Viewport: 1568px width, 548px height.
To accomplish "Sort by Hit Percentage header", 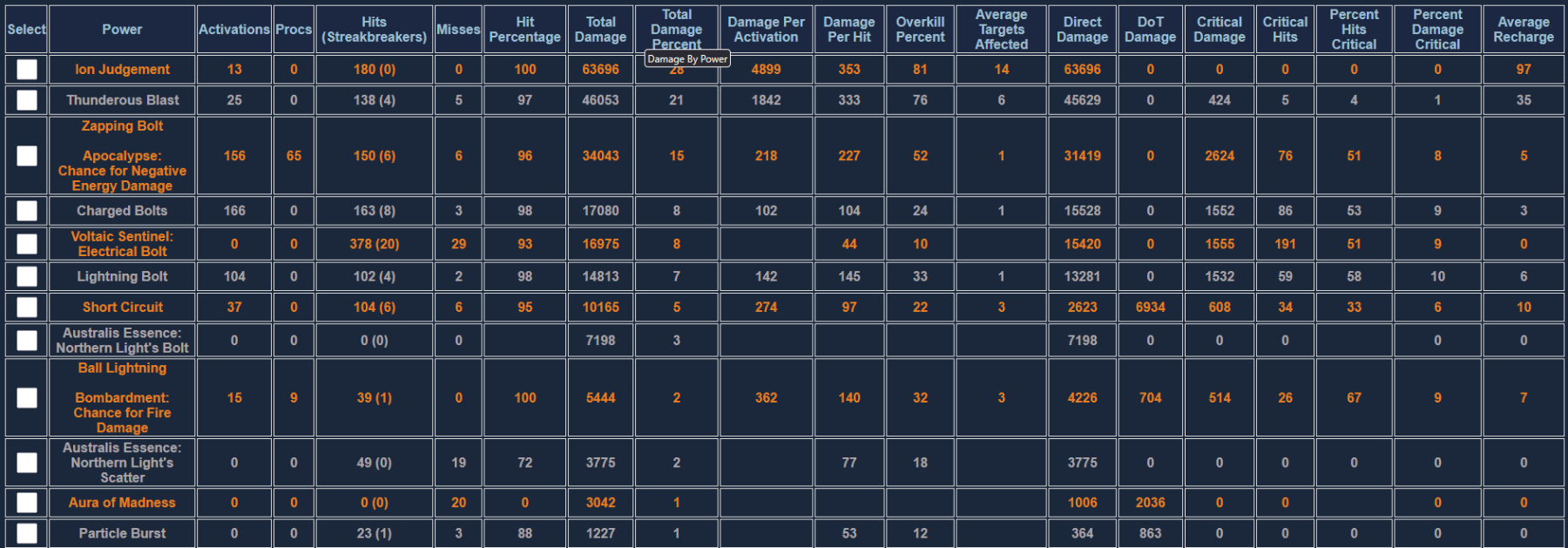I will 525,30.
